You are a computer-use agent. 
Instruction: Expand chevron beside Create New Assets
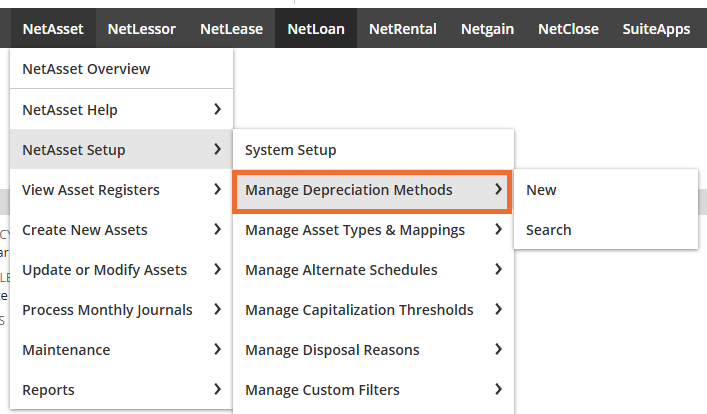click(217, 229)
